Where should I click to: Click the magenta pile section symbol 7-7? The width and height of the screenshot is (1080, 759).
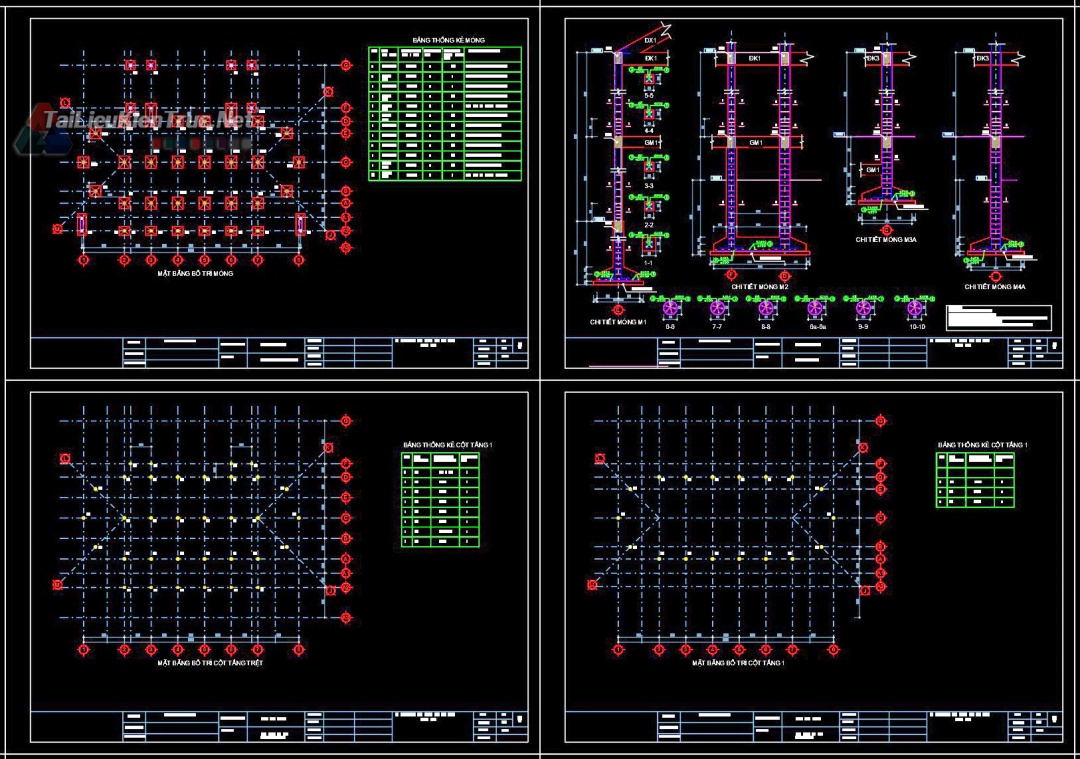pyautogui.click(x=717, y=308)
